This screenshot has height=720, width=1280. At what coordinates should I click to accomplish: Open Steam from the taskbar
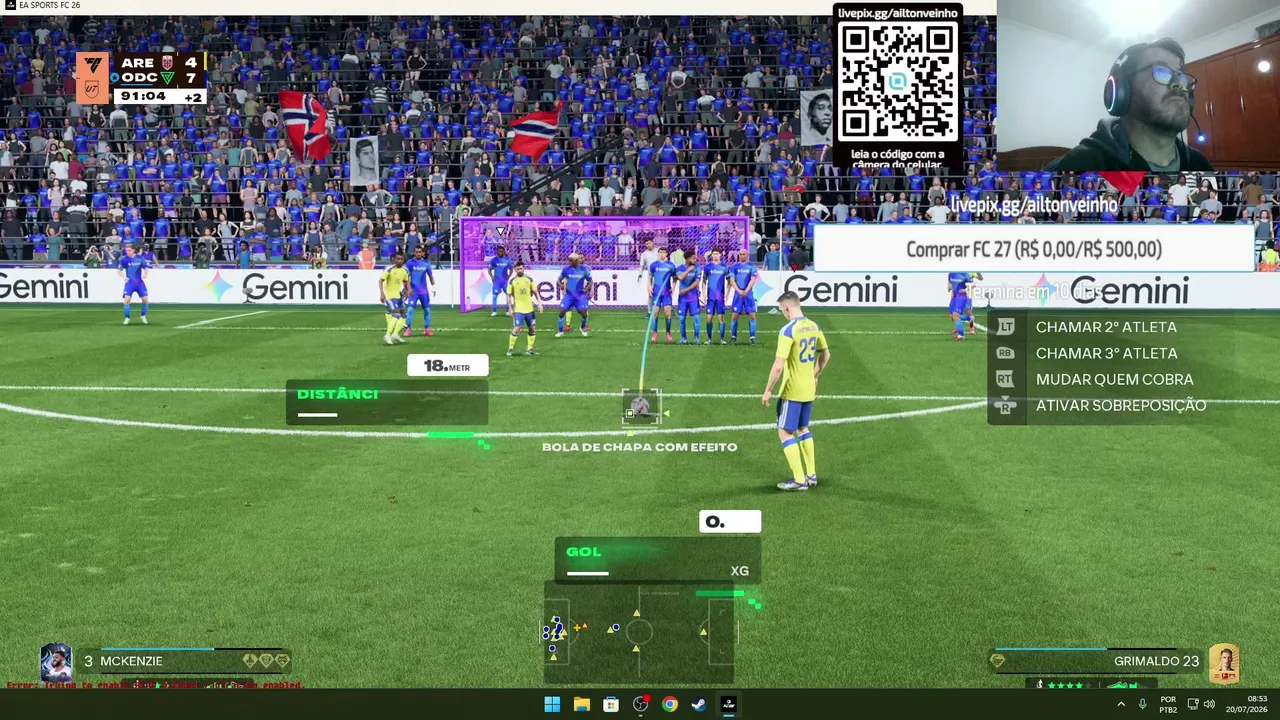click(699, 704)
